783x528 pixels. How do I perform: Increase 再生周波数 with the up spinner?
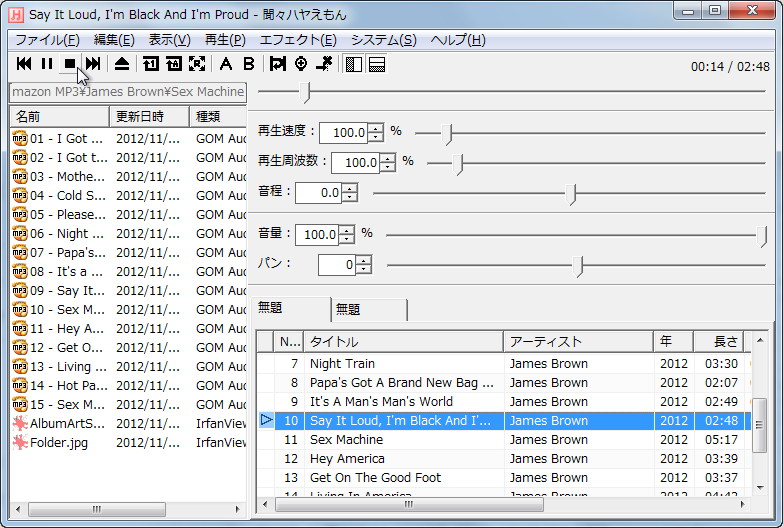[x=388, y=158]
